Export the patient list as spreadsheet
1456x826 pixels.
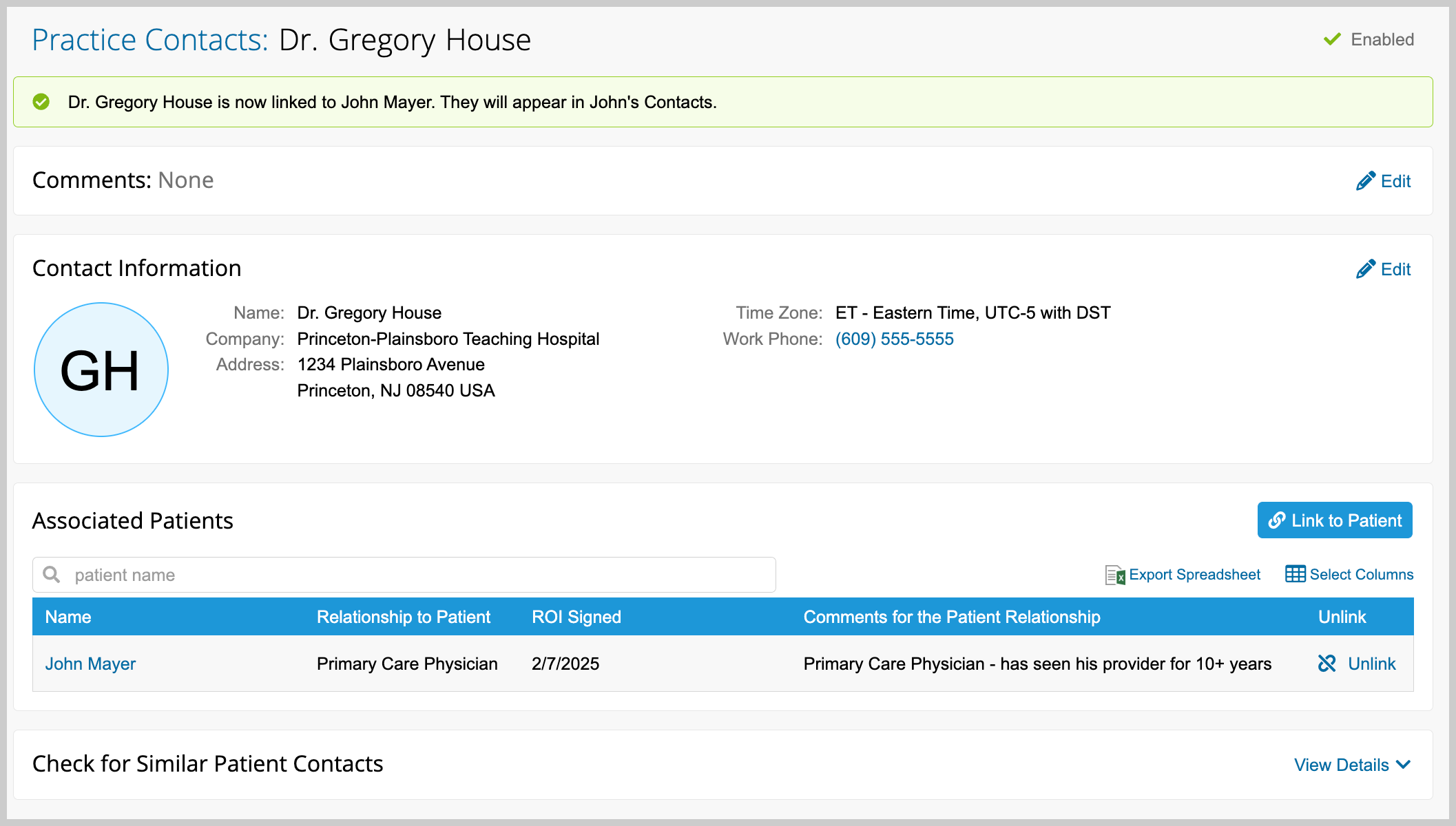(1194, 575)
